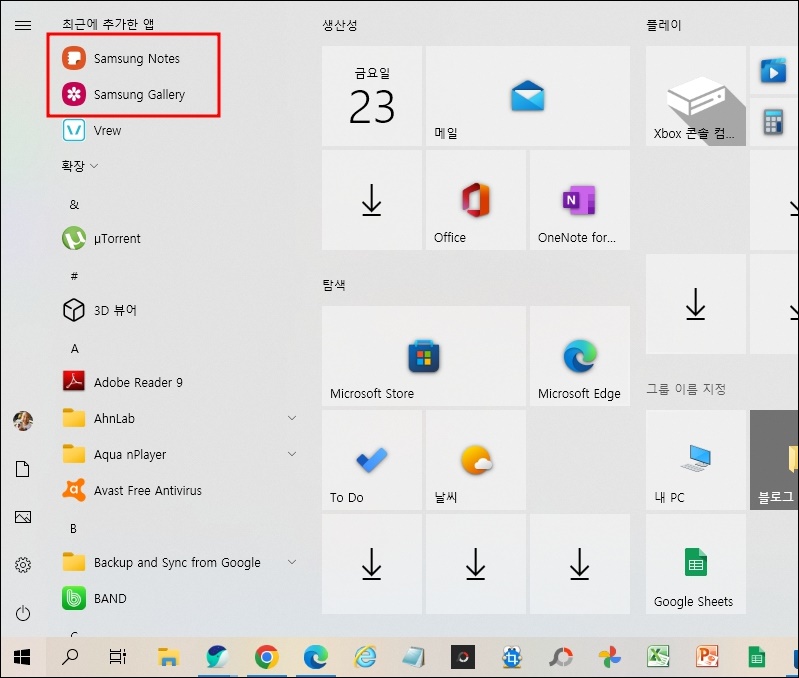Open the Xbox 콘솔 tile

[x=696, y=96]
